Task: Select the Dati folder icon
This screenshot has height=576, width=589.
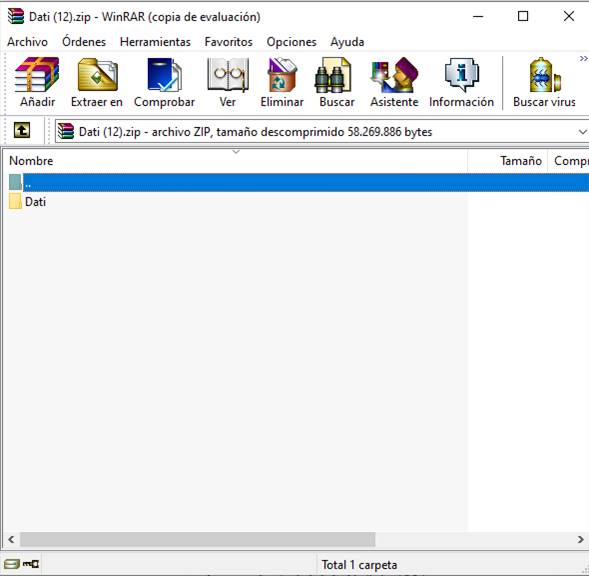Action: pos(15,201)
